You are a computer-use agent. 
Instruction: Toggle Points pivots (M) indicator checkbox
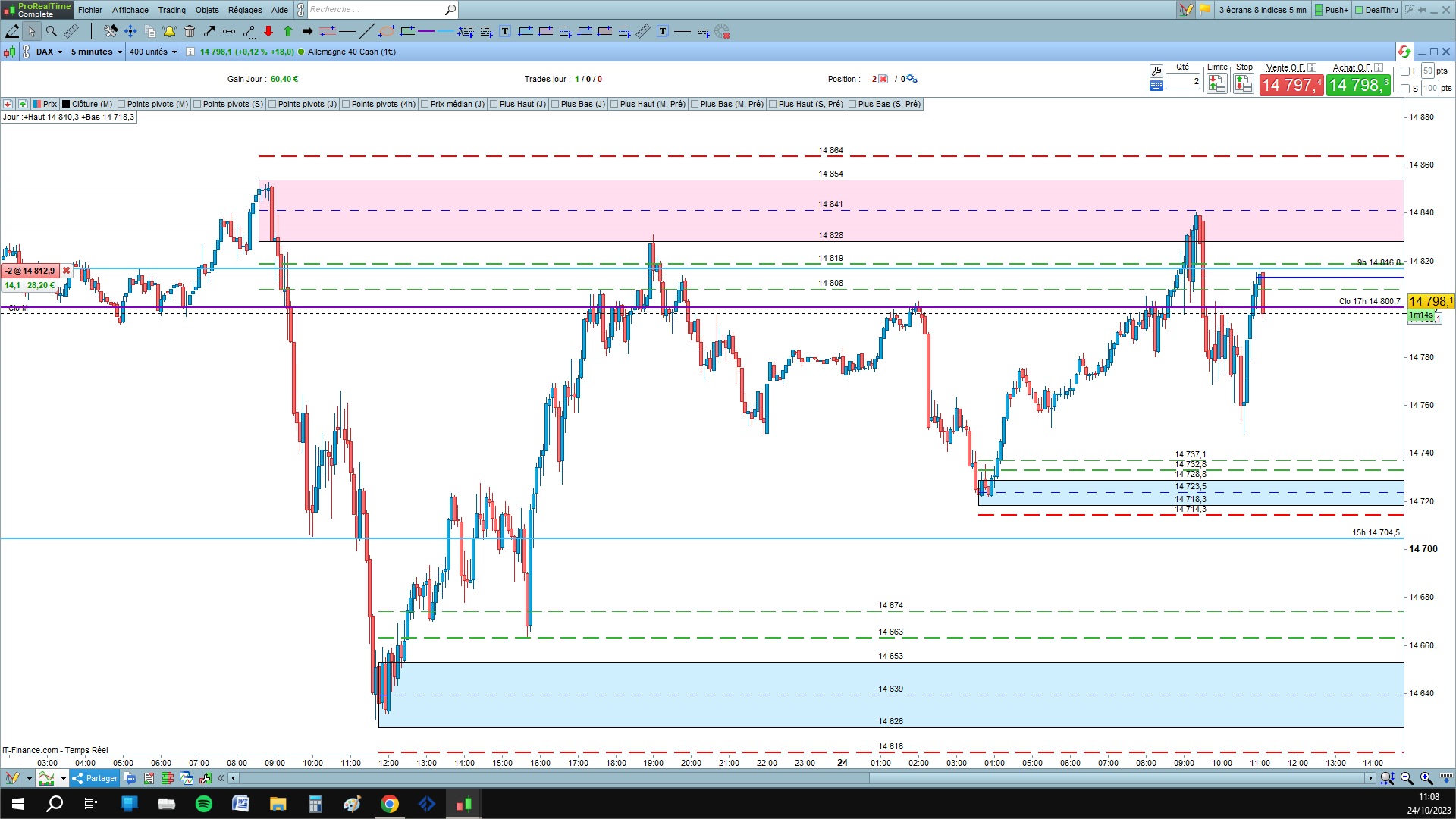tap(121, 104)
